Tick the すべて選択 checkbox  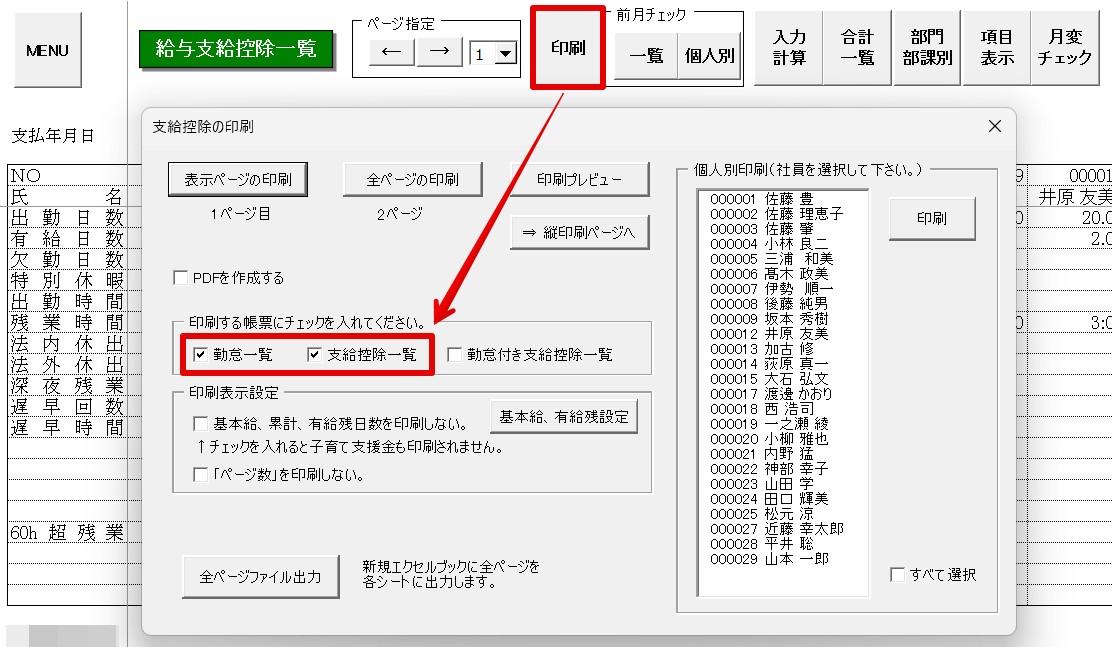pos(898,575)
